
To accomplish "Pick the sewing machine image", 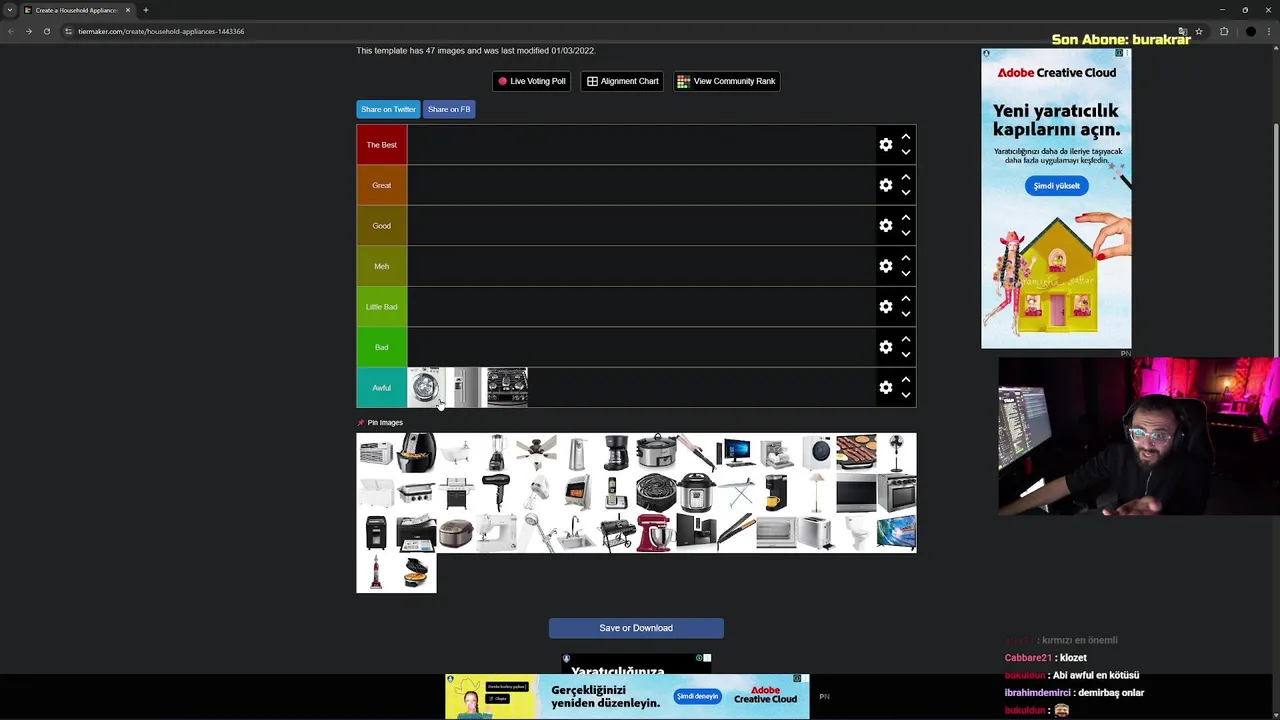I will (496, 533).
